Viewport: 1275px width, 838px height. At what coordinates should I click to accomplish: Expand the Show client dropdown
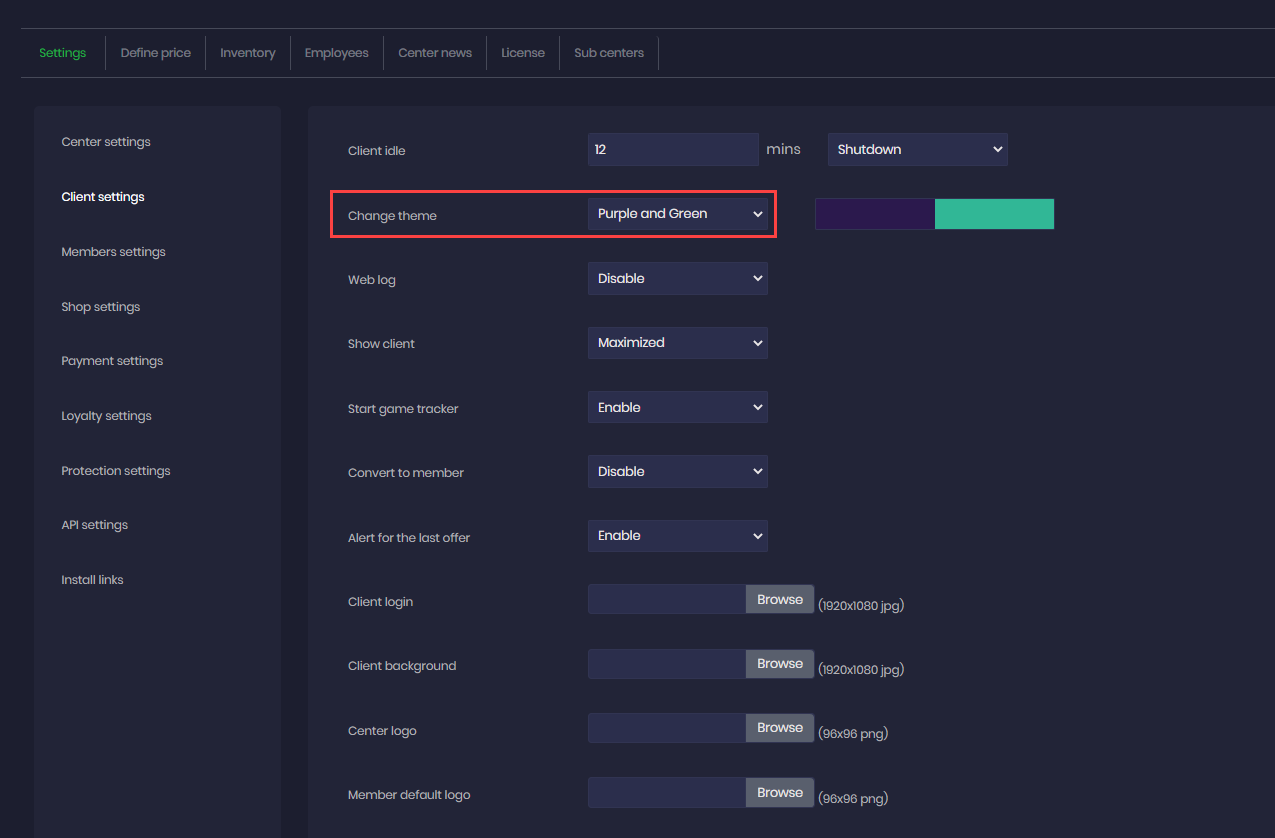(677, 342)
